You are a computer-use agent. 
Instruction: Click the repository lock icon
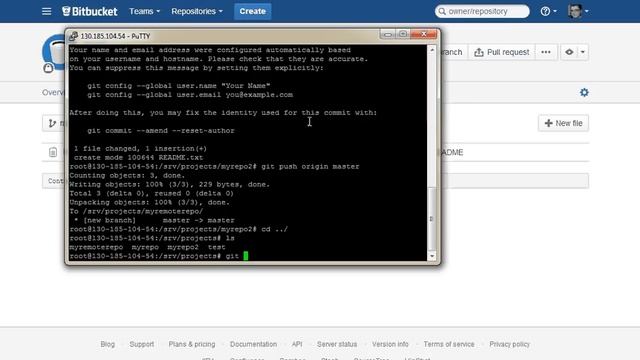(48, 68)
